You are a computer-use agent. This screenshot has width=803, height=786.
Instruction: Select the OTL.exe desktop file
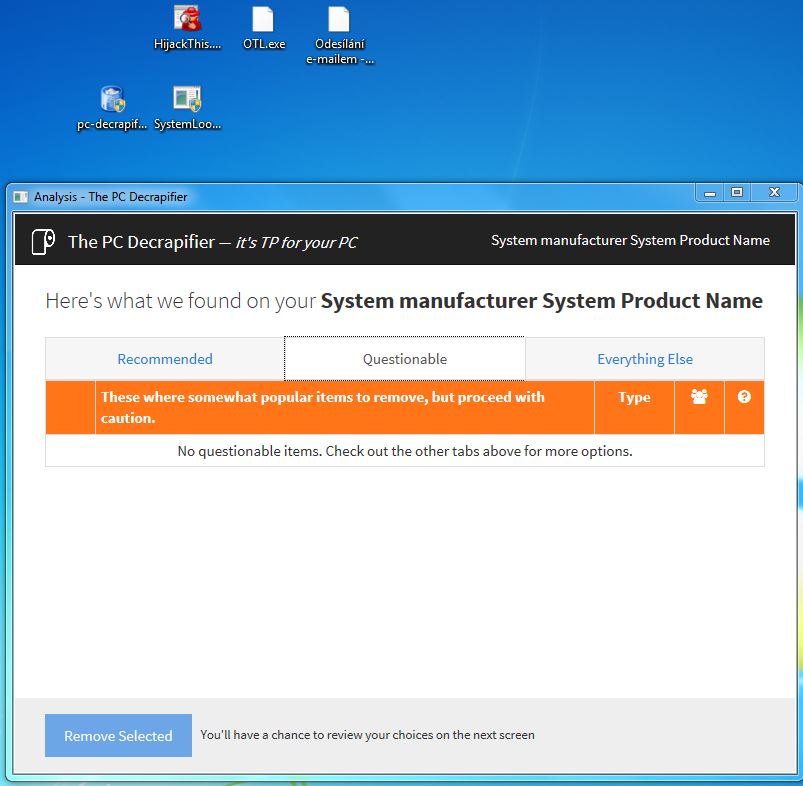tap(264, 28)
